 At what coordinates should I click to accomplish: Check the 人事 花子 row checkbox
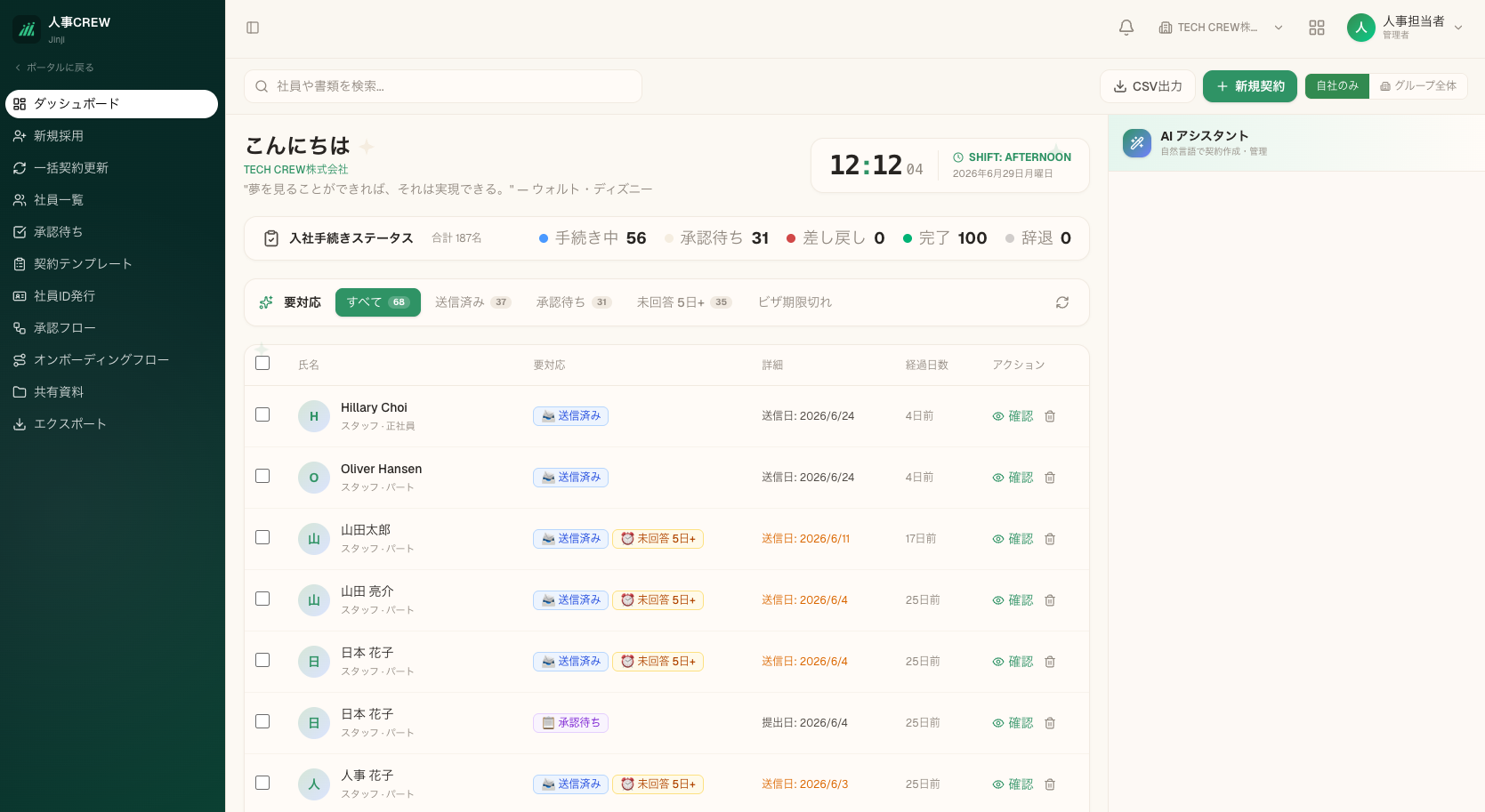coord(262,783)
